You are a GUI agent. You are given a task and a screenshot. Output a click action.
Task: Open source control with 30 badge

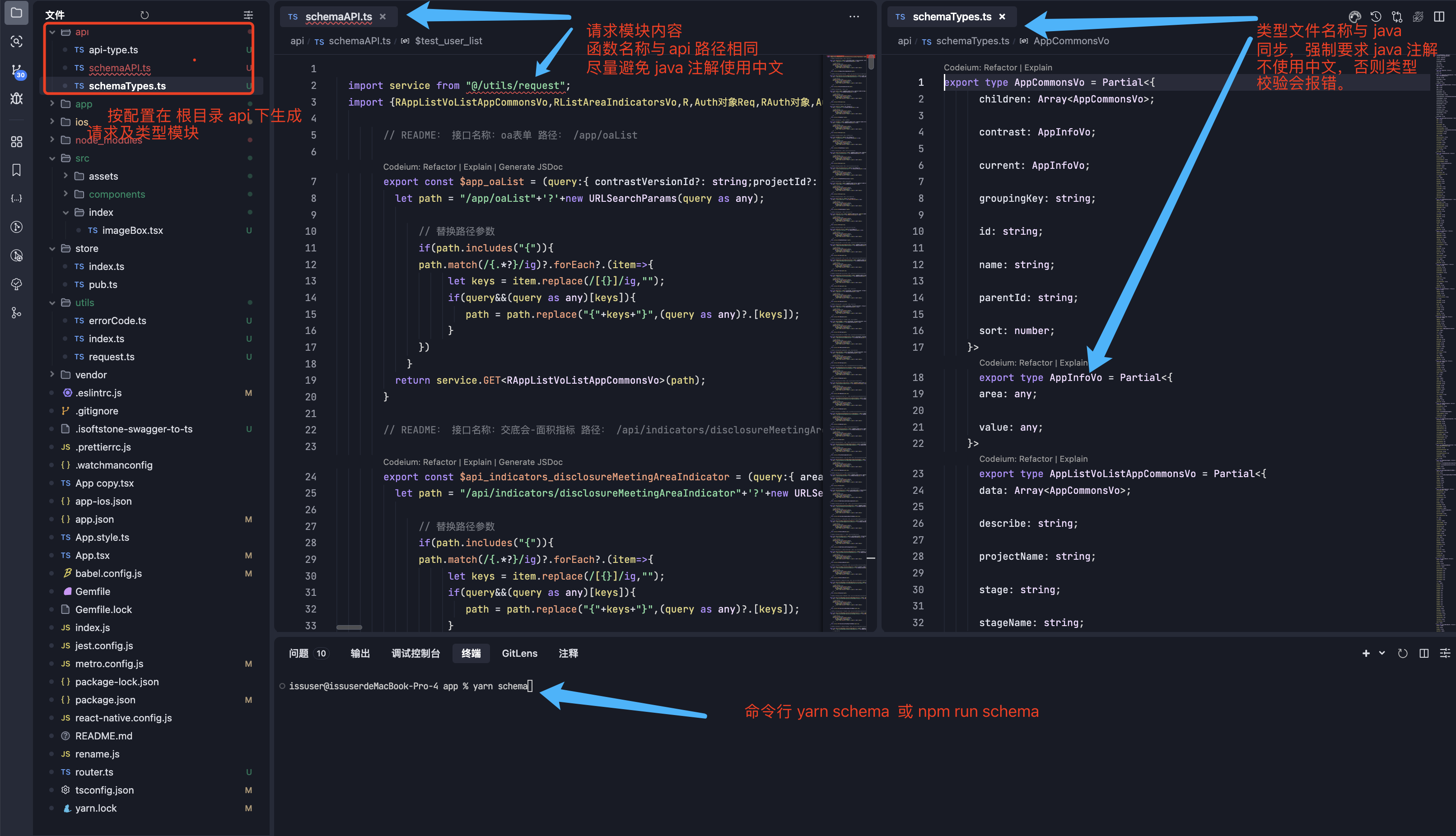point(17,70)
